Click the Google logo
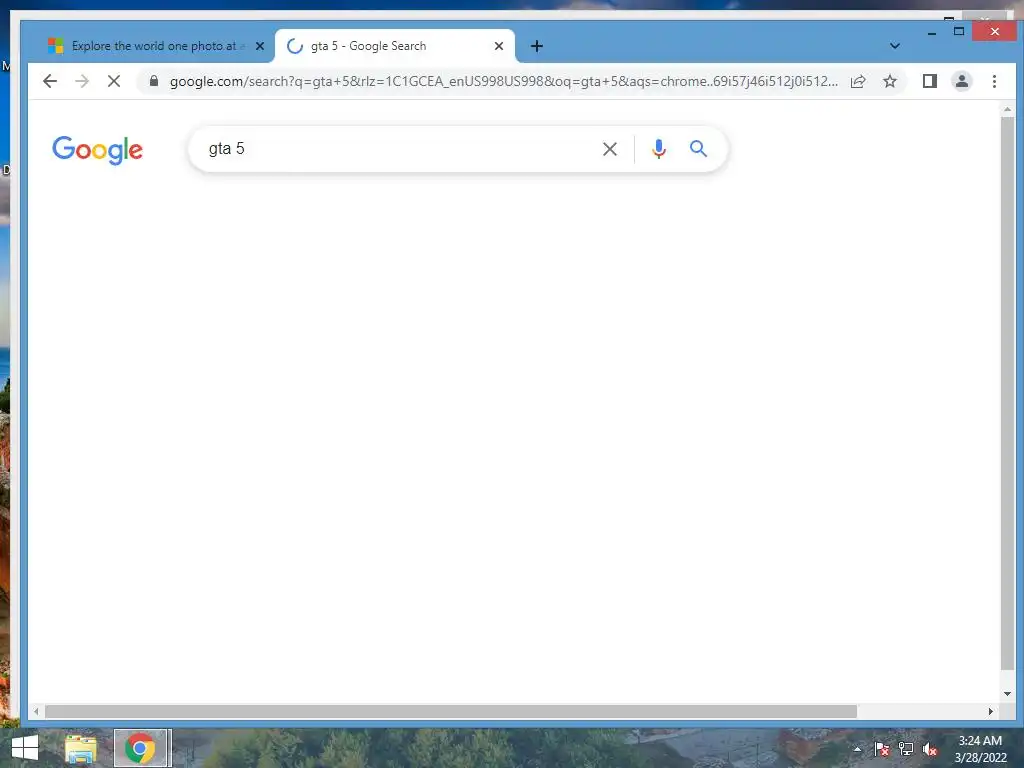 [x=97, y=150]
